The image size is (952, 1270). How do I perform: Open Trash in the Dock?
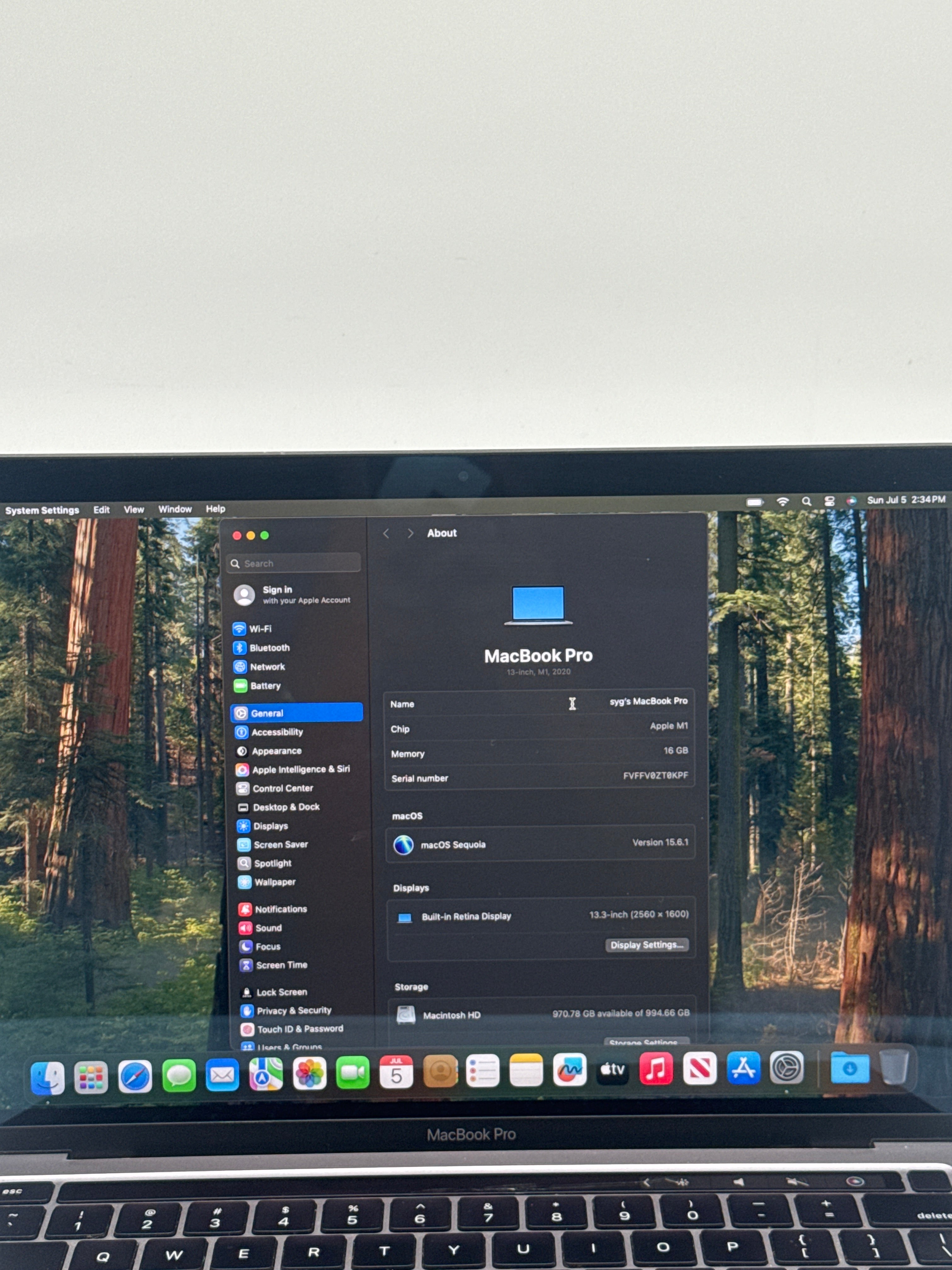pos(894,1067)
